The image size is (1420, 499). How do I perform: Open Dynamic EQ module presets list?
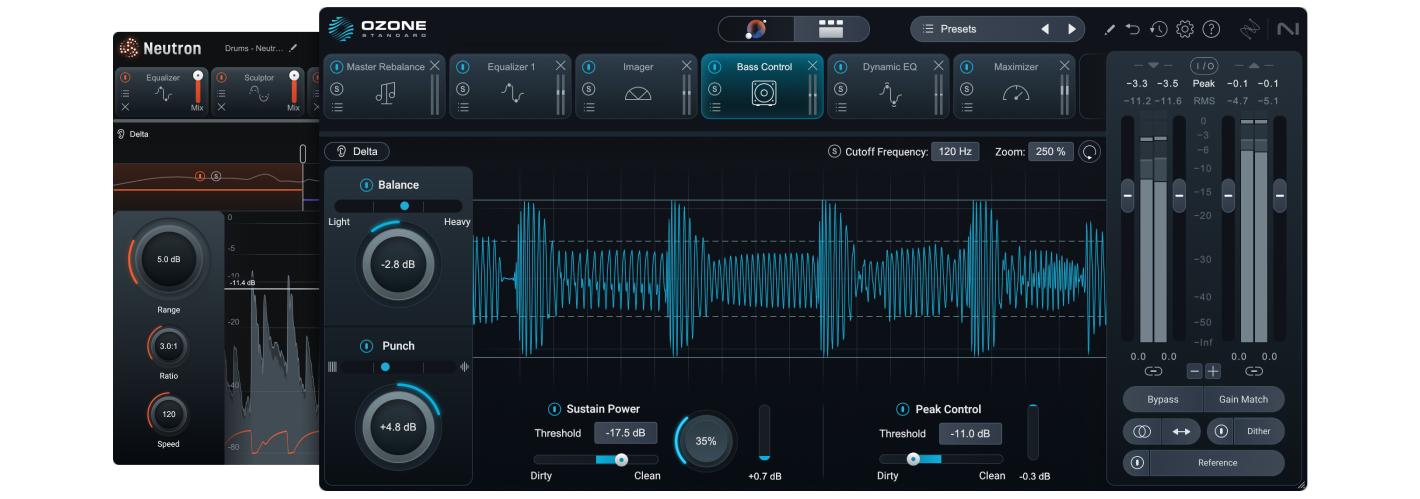pos(841,107)
